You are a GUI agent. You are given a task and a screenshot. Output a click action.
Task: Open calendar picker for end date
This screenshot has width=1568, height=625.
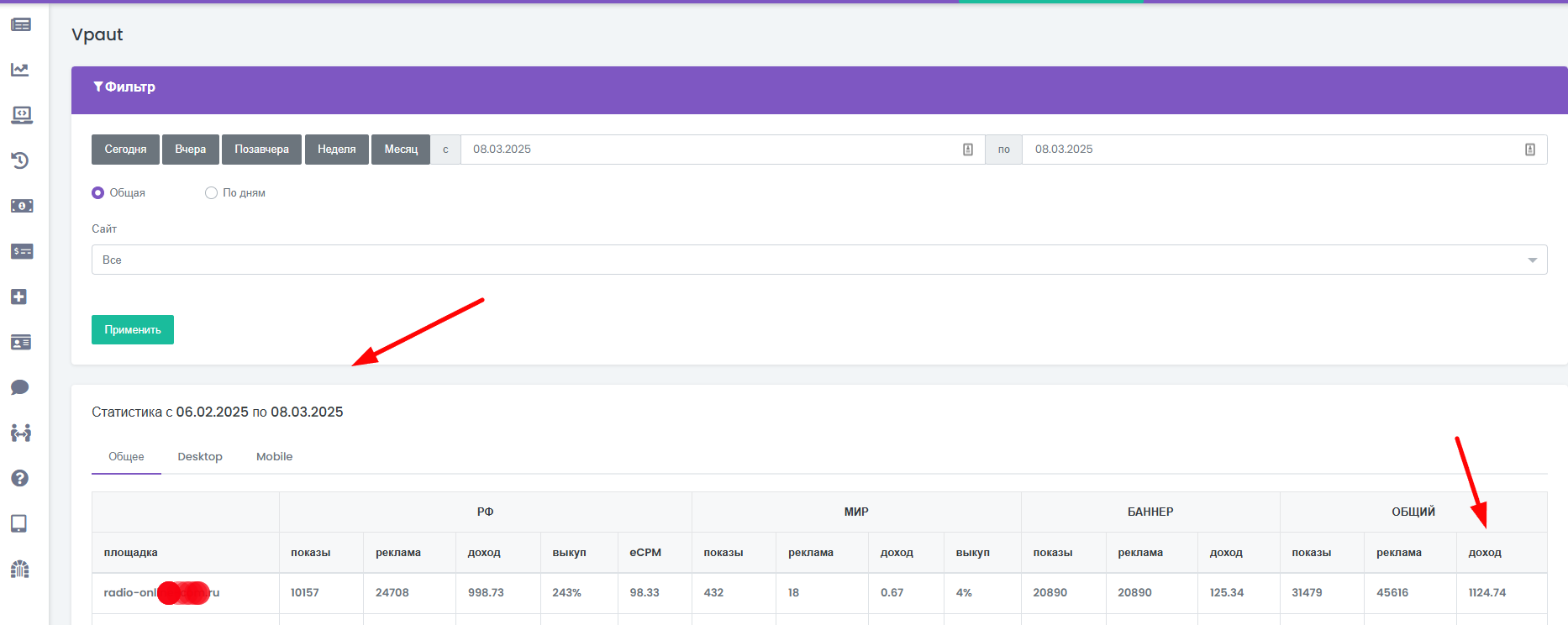point(1530,150)
